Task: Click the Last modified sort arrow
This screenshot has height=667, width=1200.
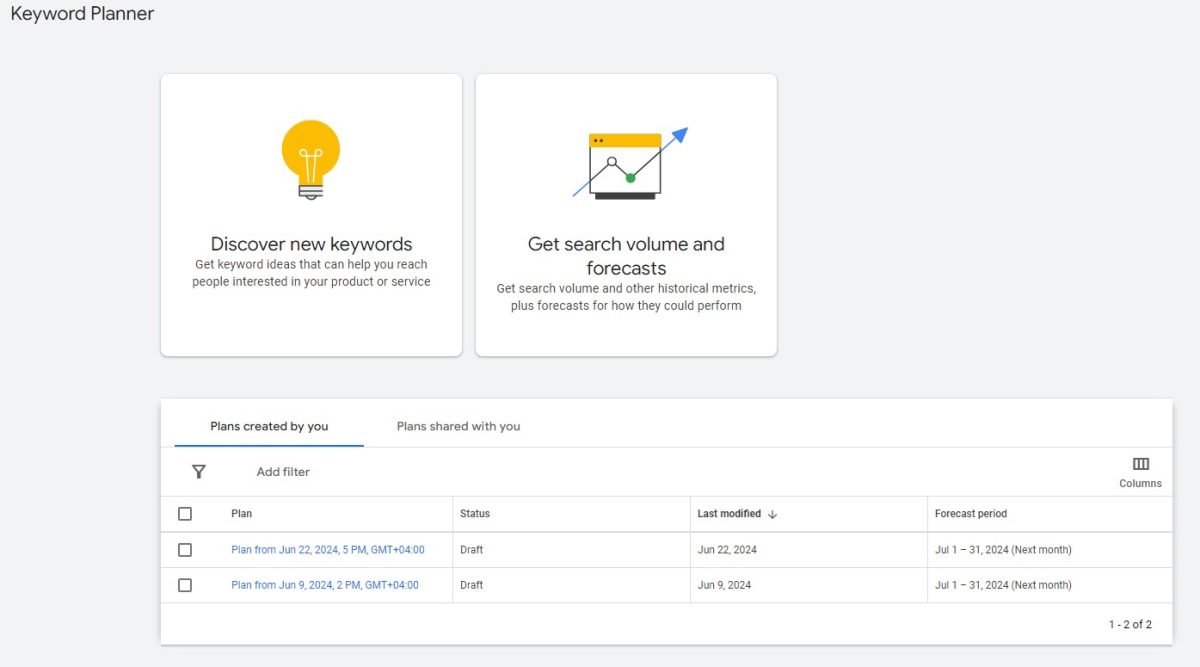Action: [x=773, y=514]
